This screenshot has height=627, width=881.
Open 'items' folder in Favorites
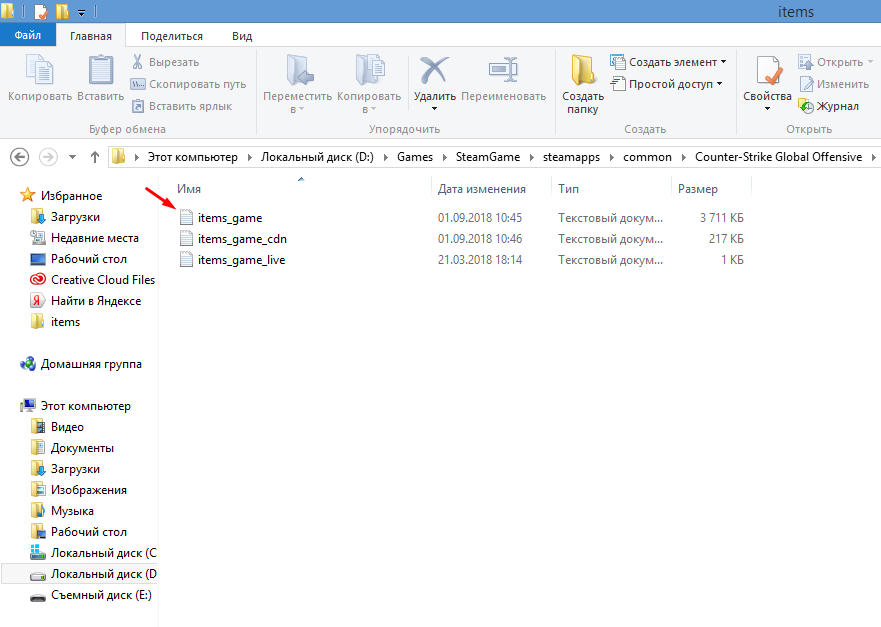[55, 322]
